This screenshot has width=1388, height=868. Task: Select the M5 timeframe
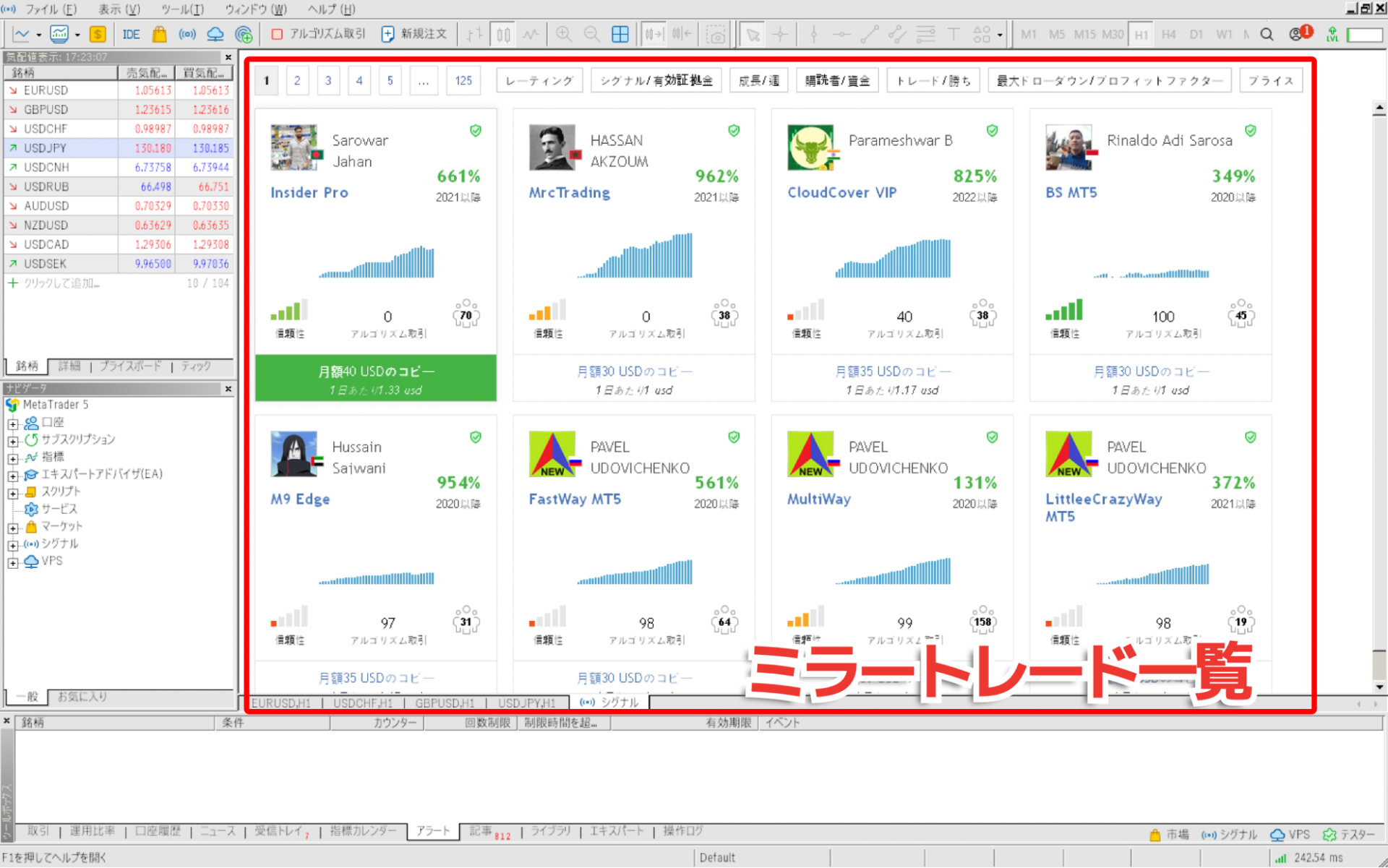[x=1056, y=34]
